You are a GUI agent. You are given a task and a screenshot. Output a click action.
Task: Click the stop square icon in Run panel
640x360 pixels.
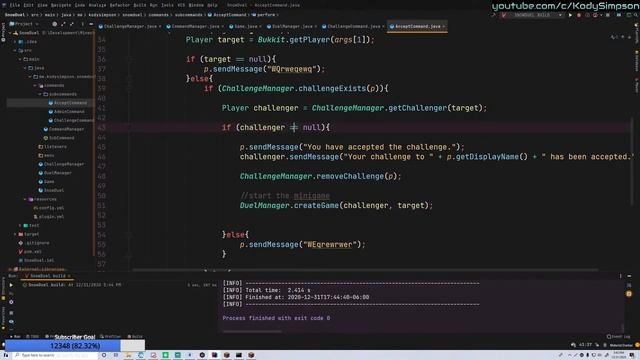11,313
